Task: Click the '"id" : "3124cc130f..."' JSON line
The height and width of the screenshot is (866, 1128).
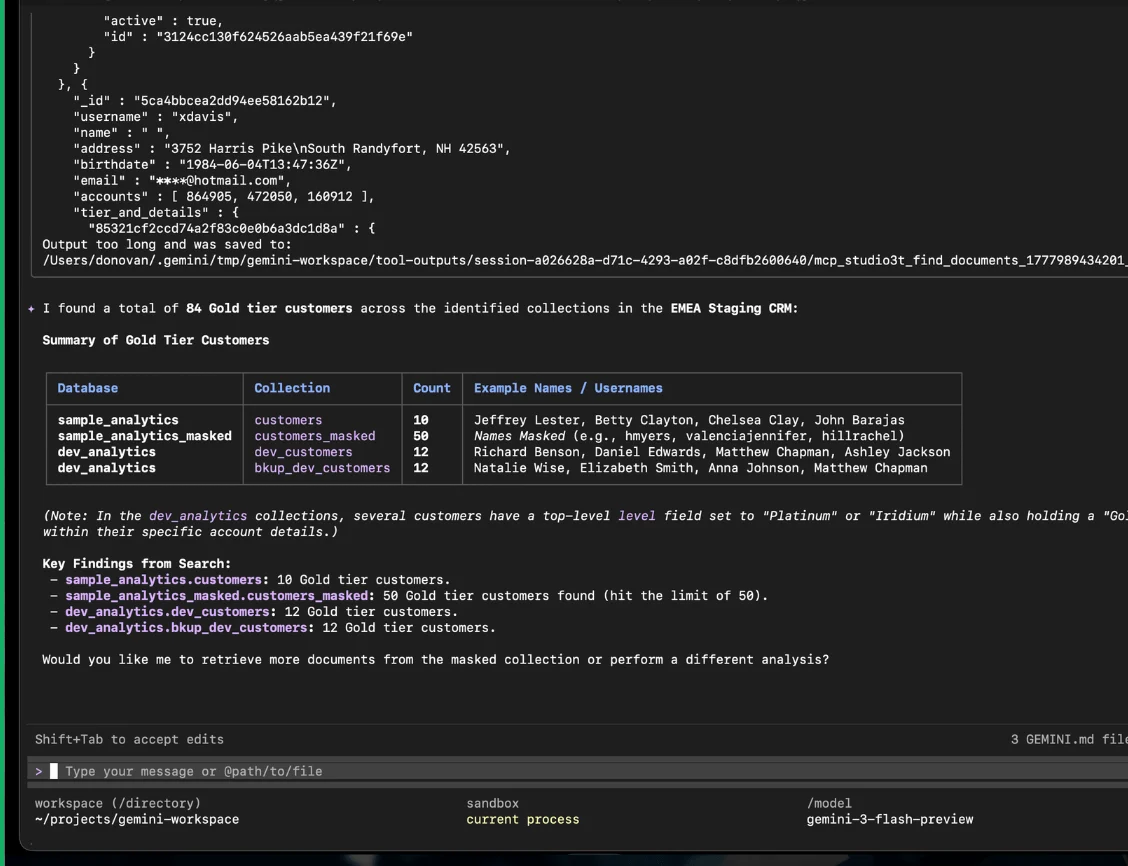Action: 258,37
